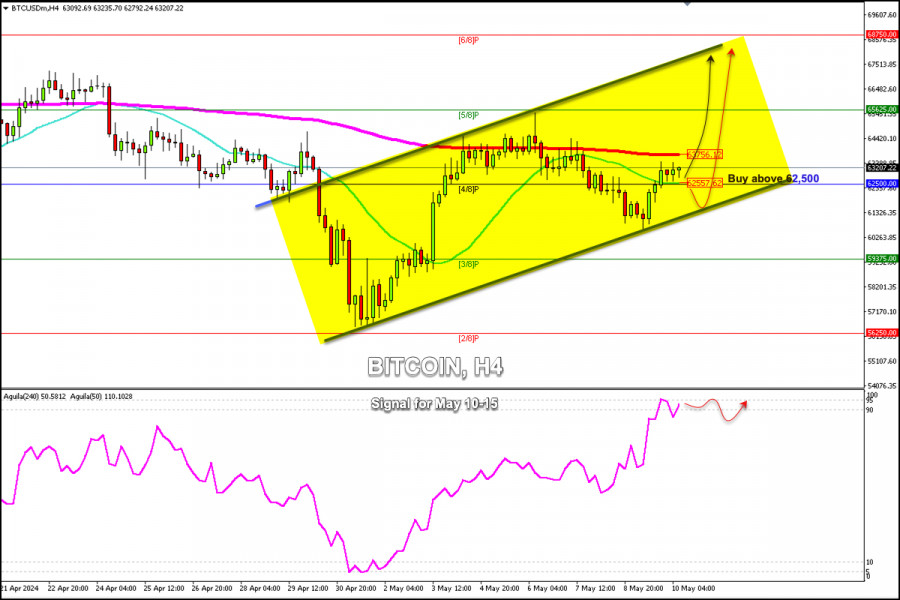Select the [3/8]P Murrey level label
The image size is (900, 600).
tap(468, 264)
